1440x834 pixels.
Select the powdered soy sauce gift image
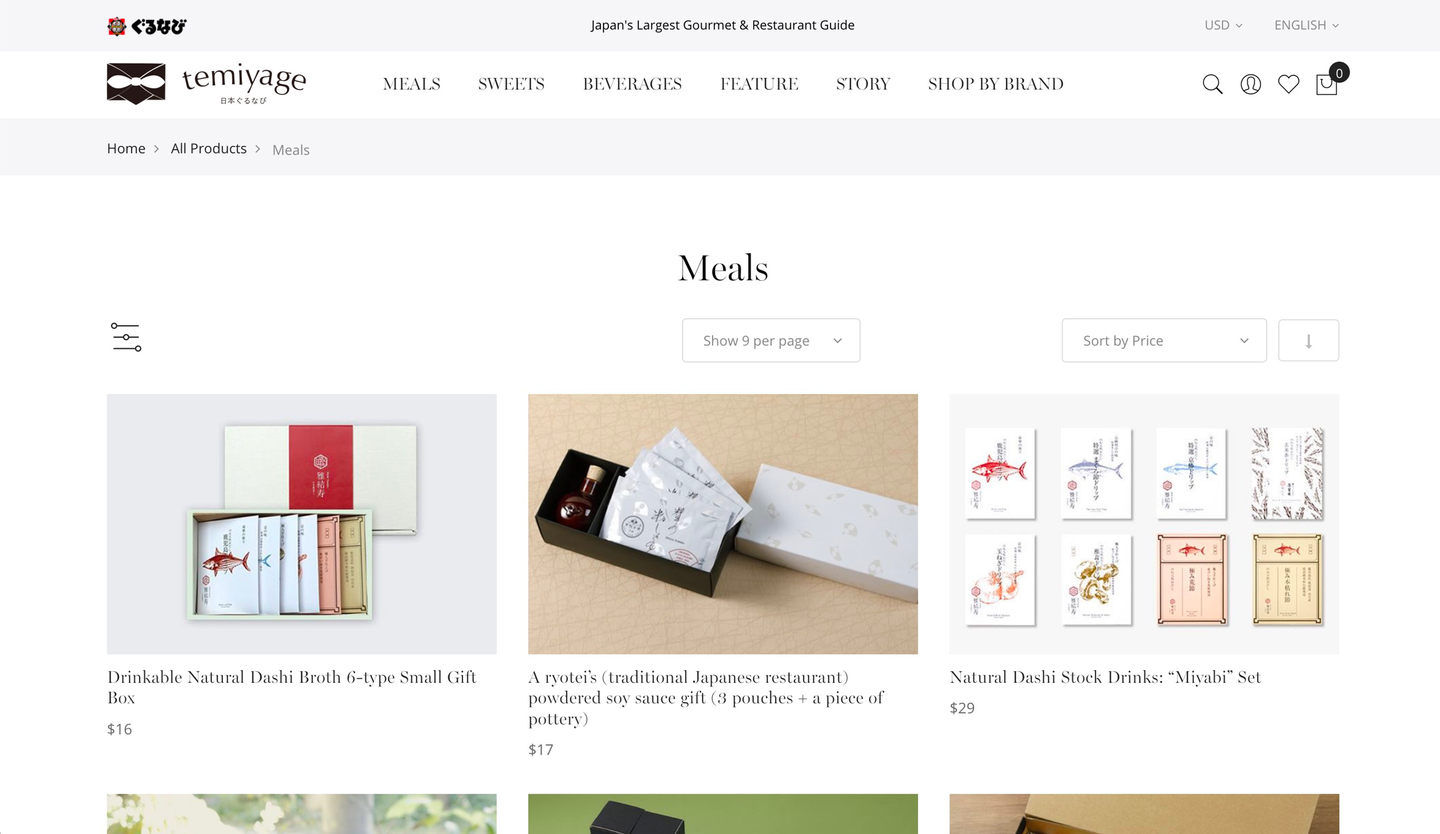[x=723, y=524]
